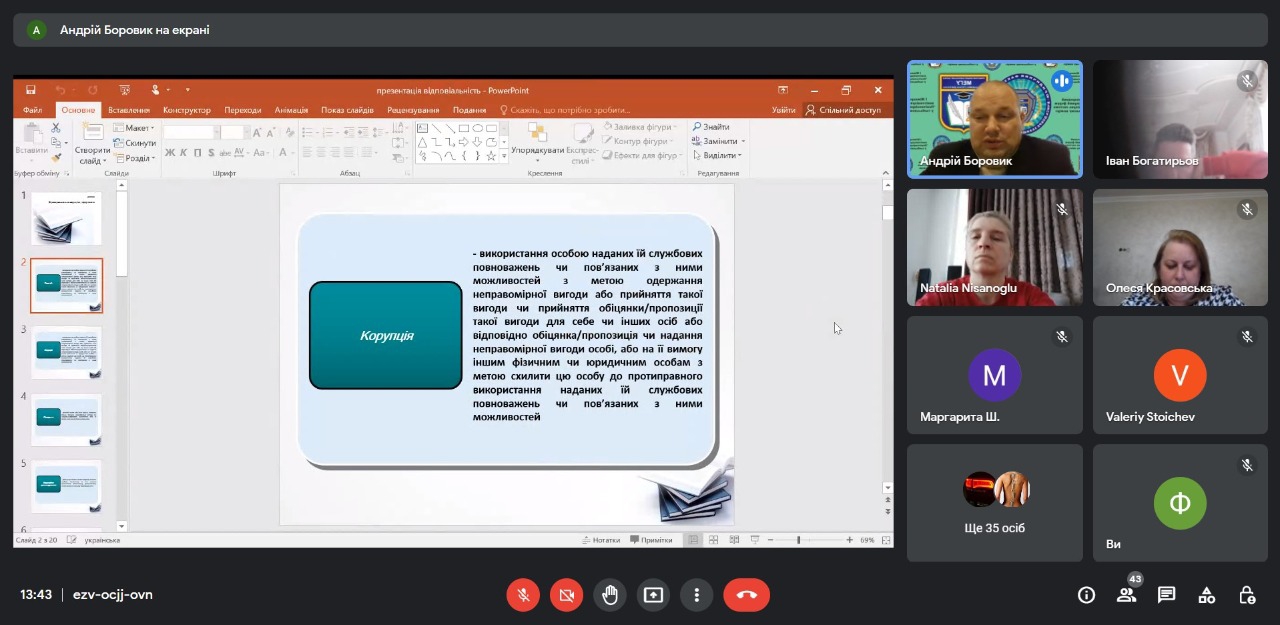The image size is (1280, 625).
Task: Open the font name combo box
Action: coord(191,132)
